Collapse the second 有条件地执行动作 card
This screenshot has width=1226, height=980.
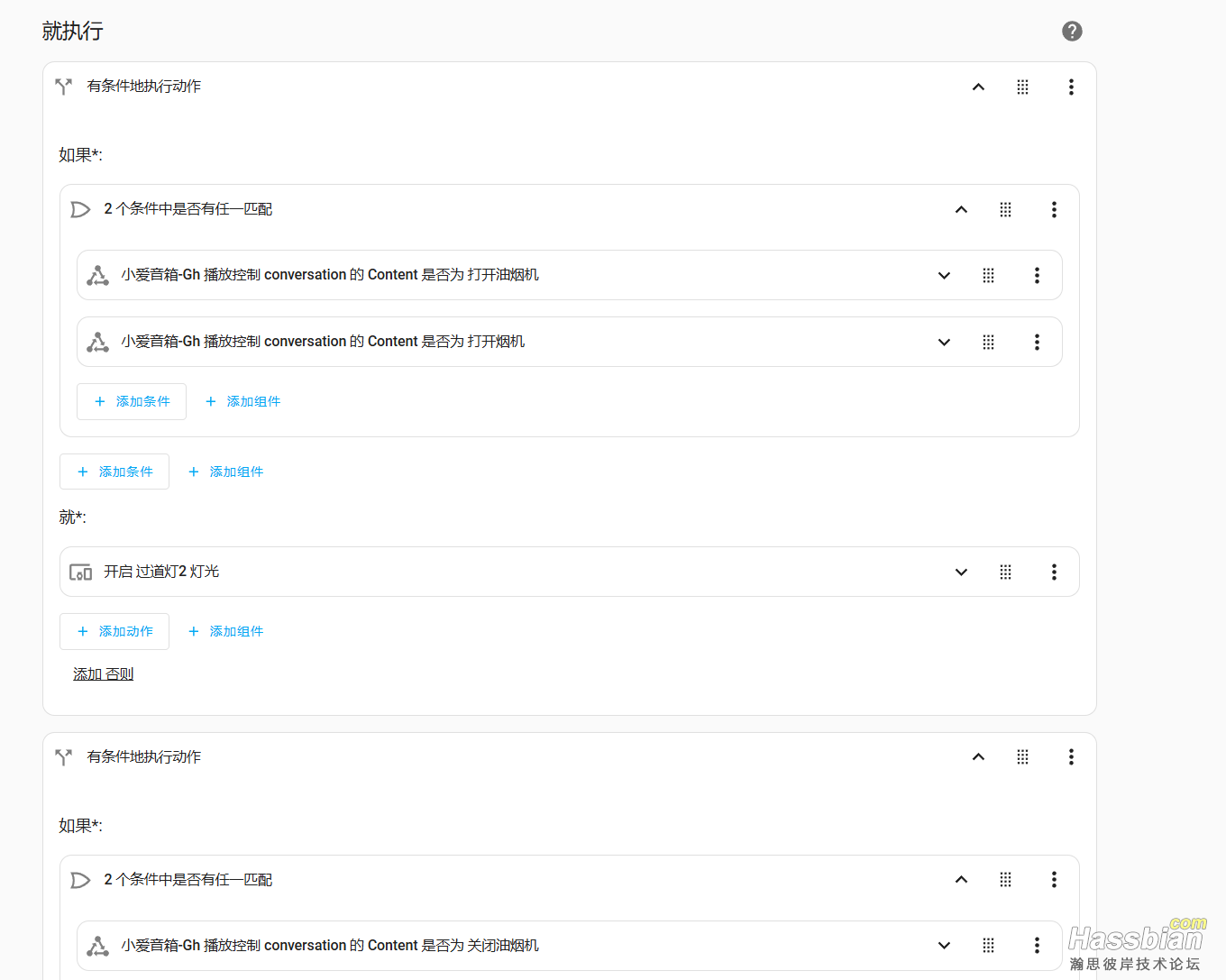978,757
